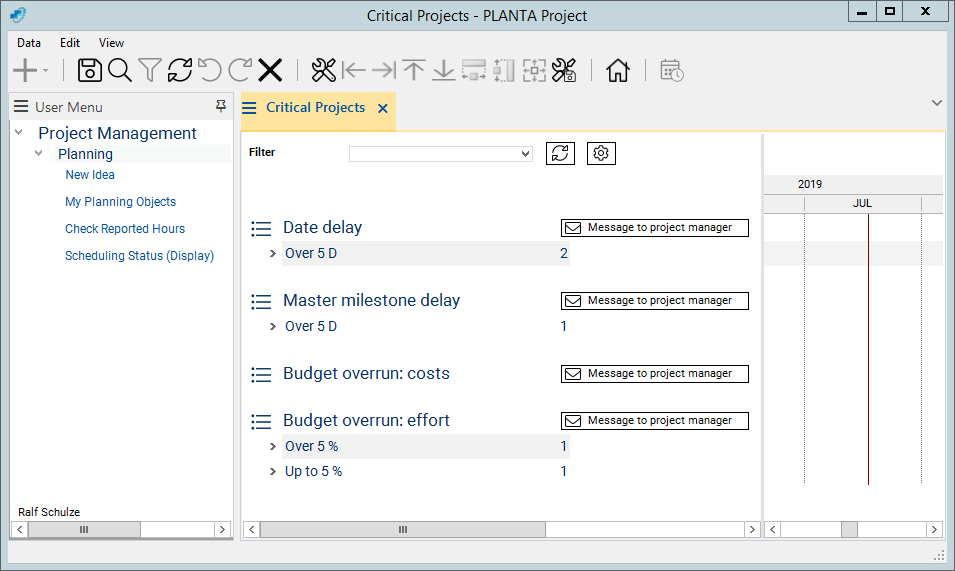
Task: Click the Filter funnel toolbar icon
Action: 149,70
